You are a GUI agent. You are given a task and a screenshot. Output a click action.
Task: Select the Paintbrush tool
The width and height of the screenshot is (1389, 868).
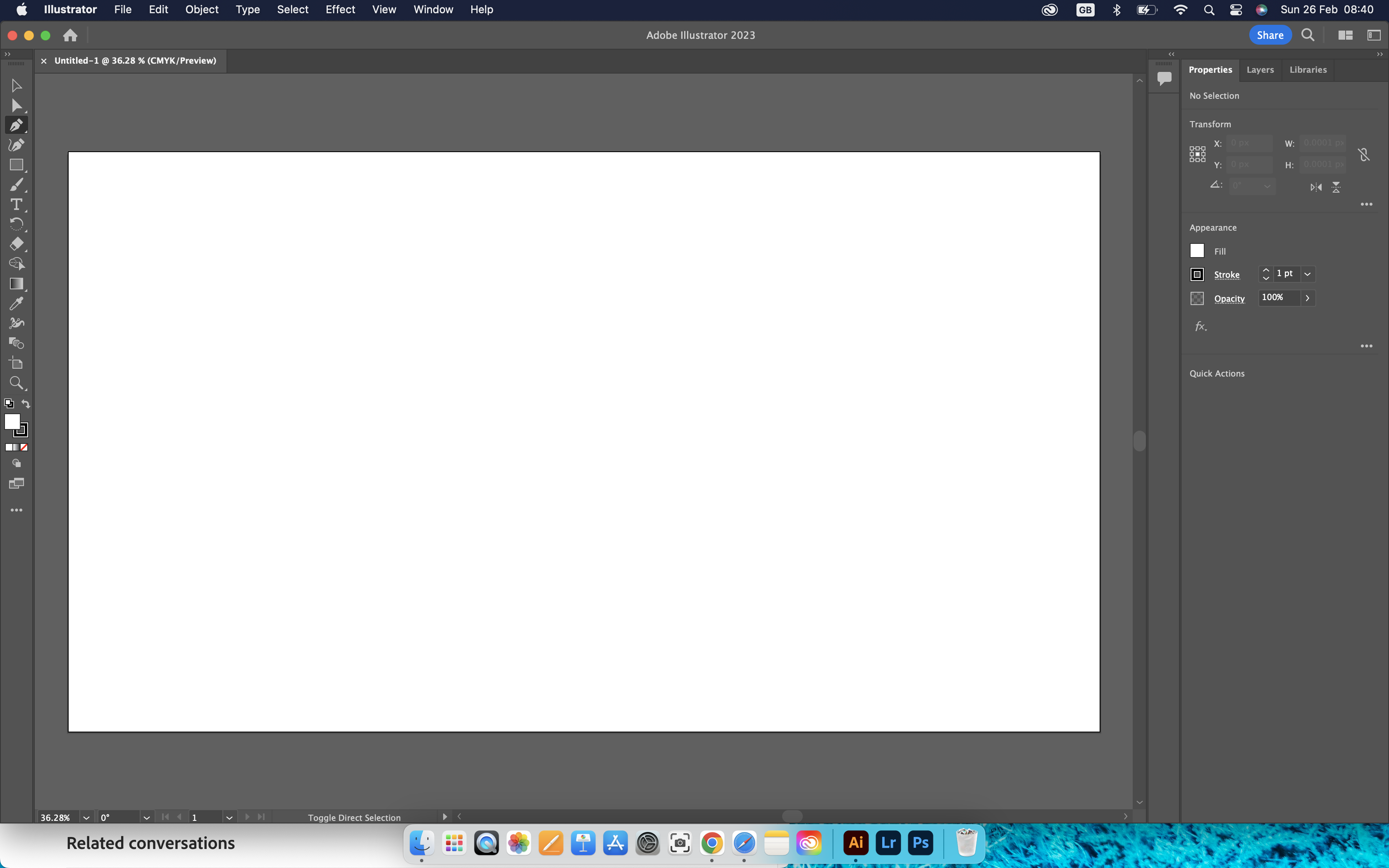tap(16, 184)
